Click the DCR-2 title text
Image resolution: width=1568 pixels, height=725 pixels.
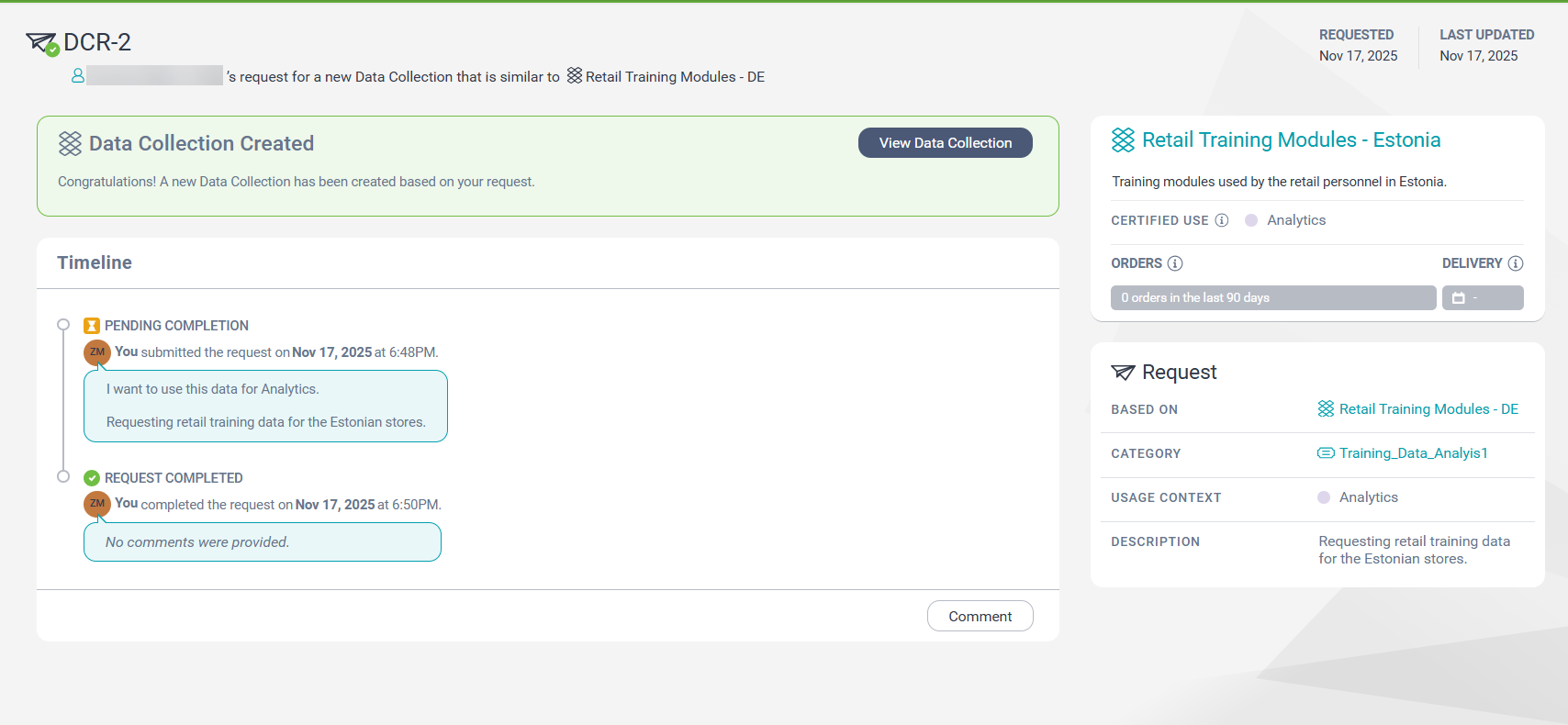(97, 42)
